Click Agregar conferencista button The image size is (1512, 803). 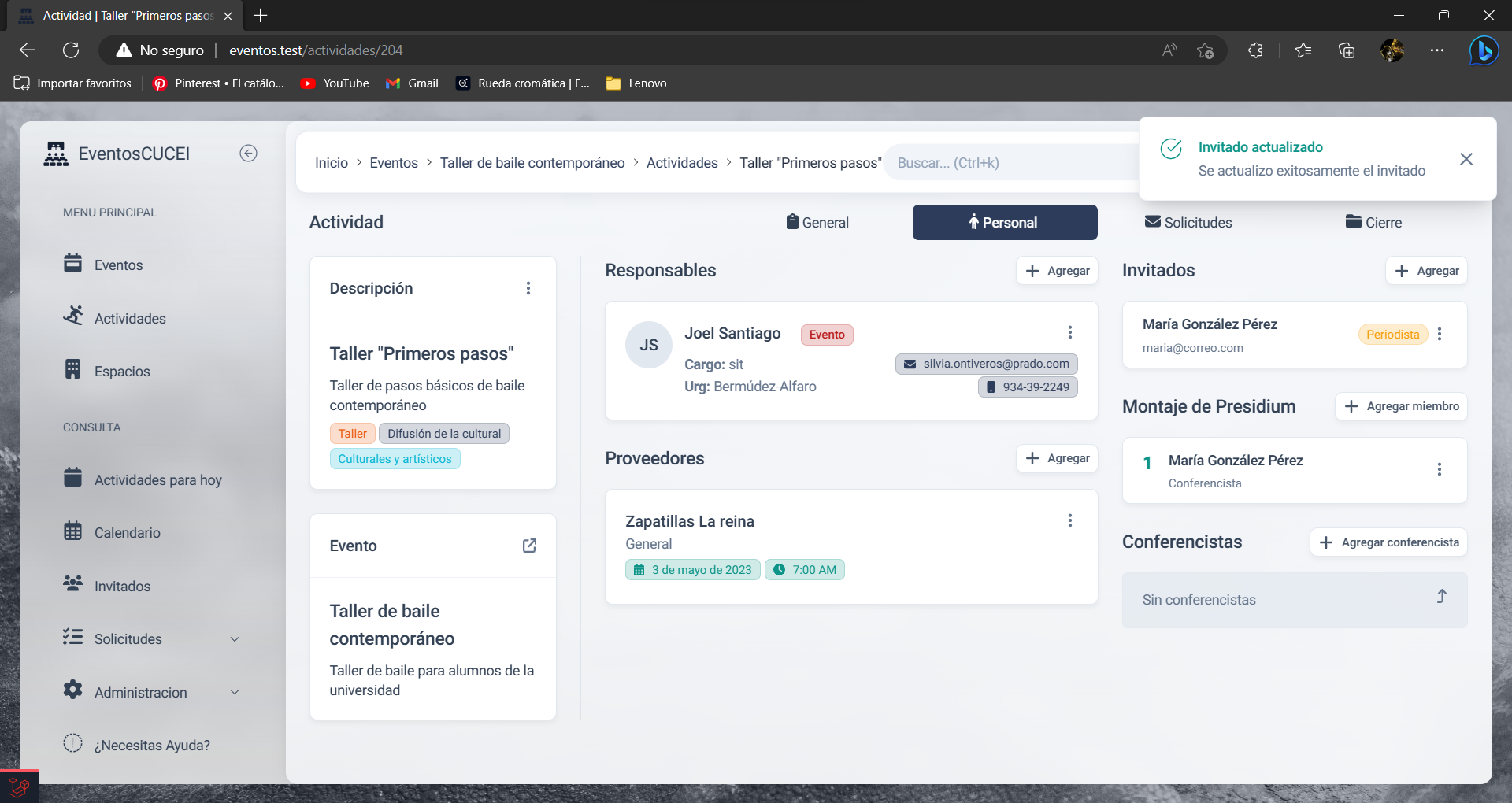coord(1388,542)
